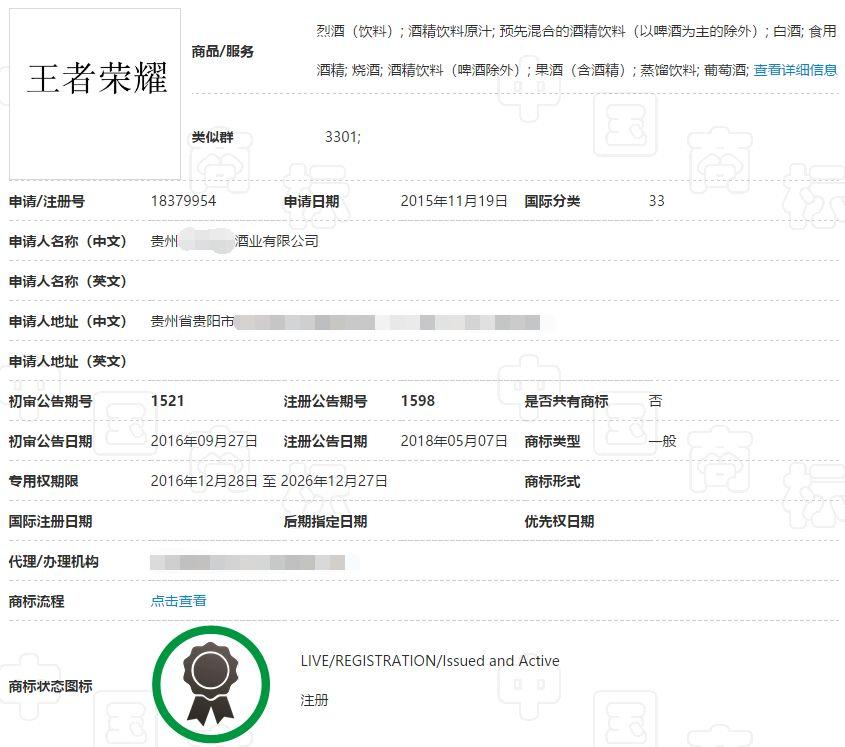Image resolution: width=845 pixels, height=747 pixels.
Task: Select the shared trademark value 否
Action: [655, 401]
